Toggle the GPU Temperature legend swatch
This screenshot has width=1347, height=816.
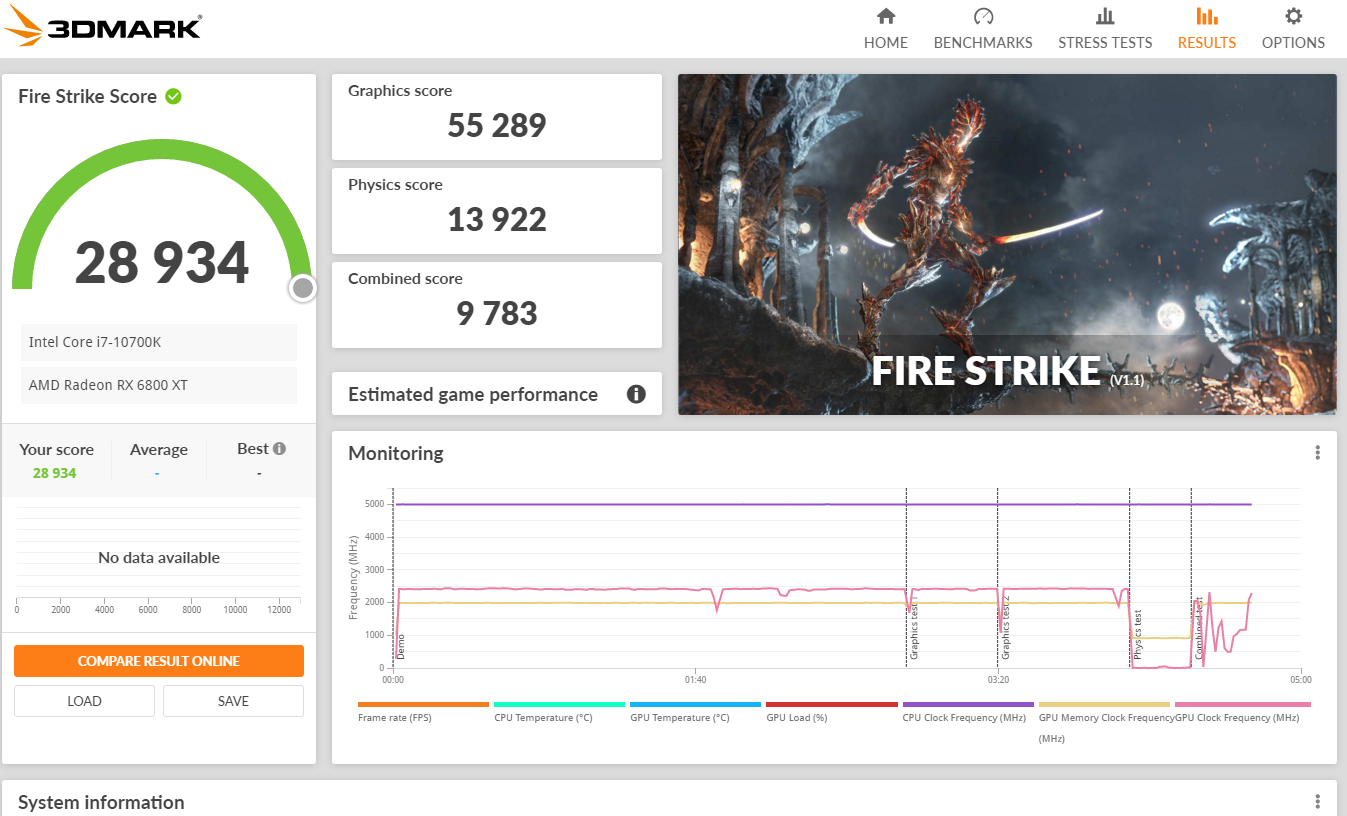point(695,704)
